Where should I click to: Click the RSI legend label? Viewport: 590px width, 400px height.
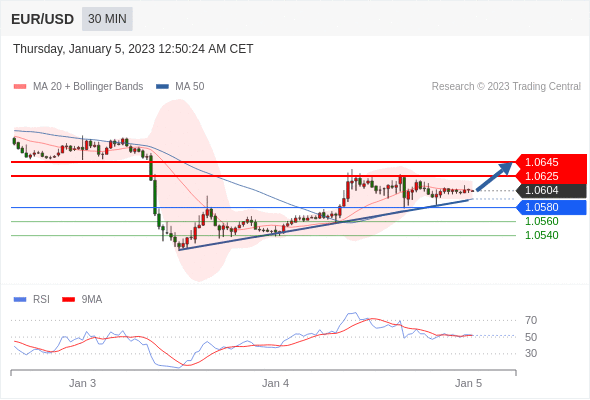pyautogui.click(x=41, y=300)
